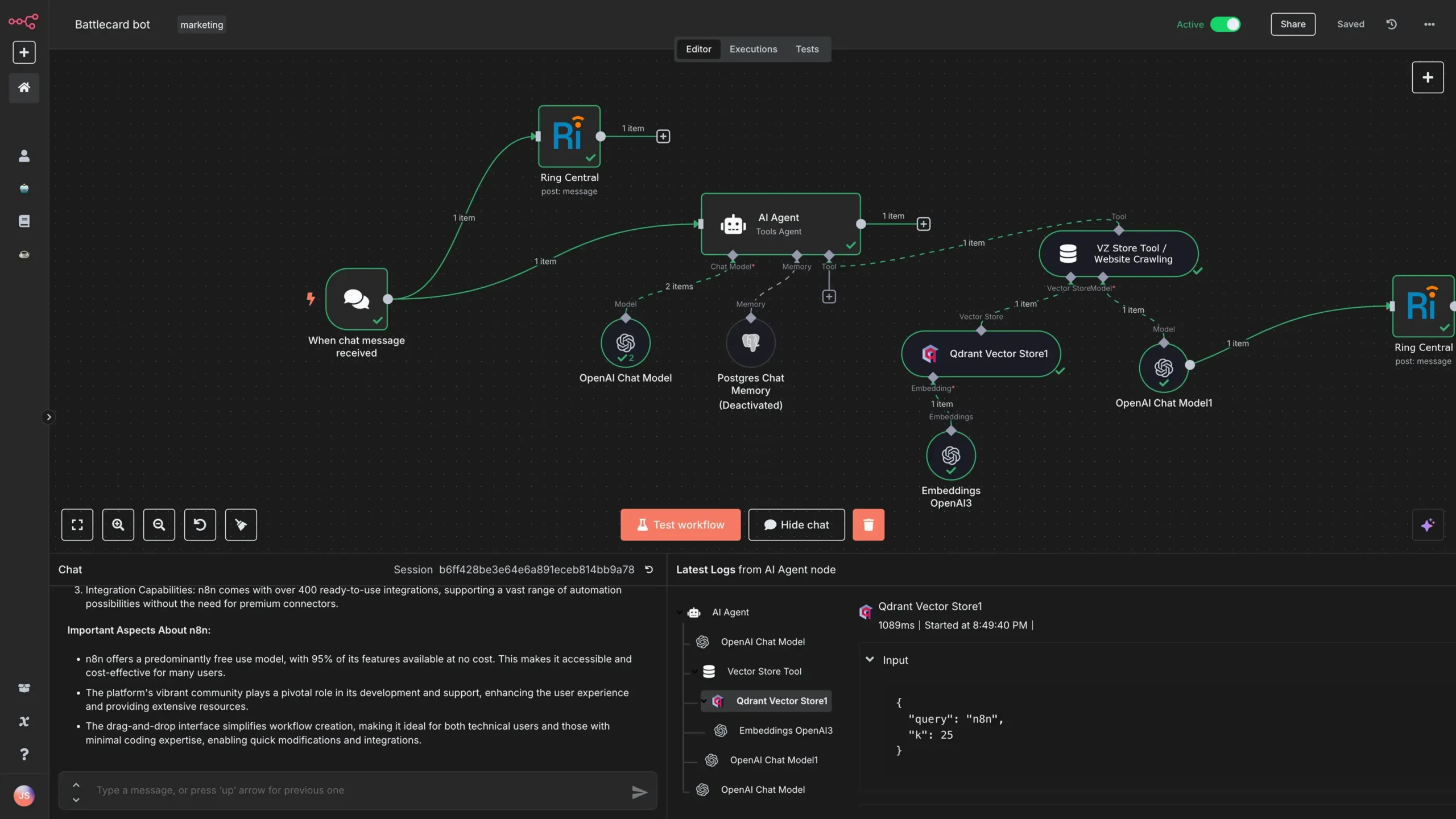Screen dimensions: 1456x819
Task: Open the Tests tab
Action: (806, 49)
